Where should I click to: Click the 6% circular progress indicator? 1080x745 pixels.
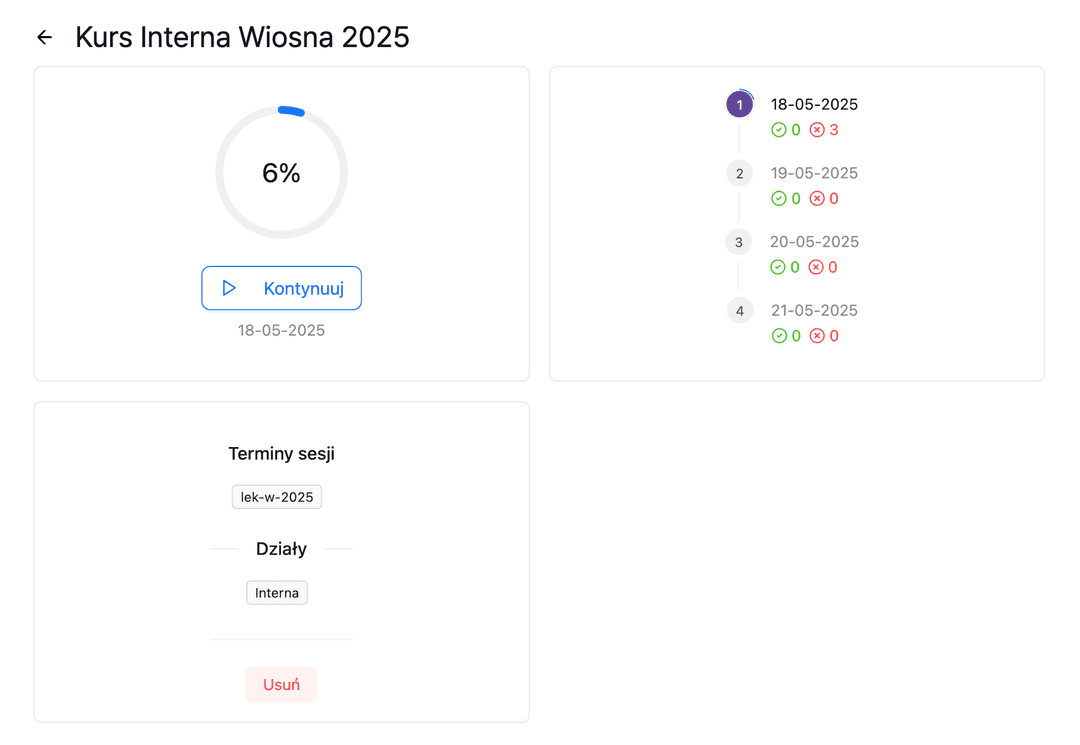pos(282,172)
